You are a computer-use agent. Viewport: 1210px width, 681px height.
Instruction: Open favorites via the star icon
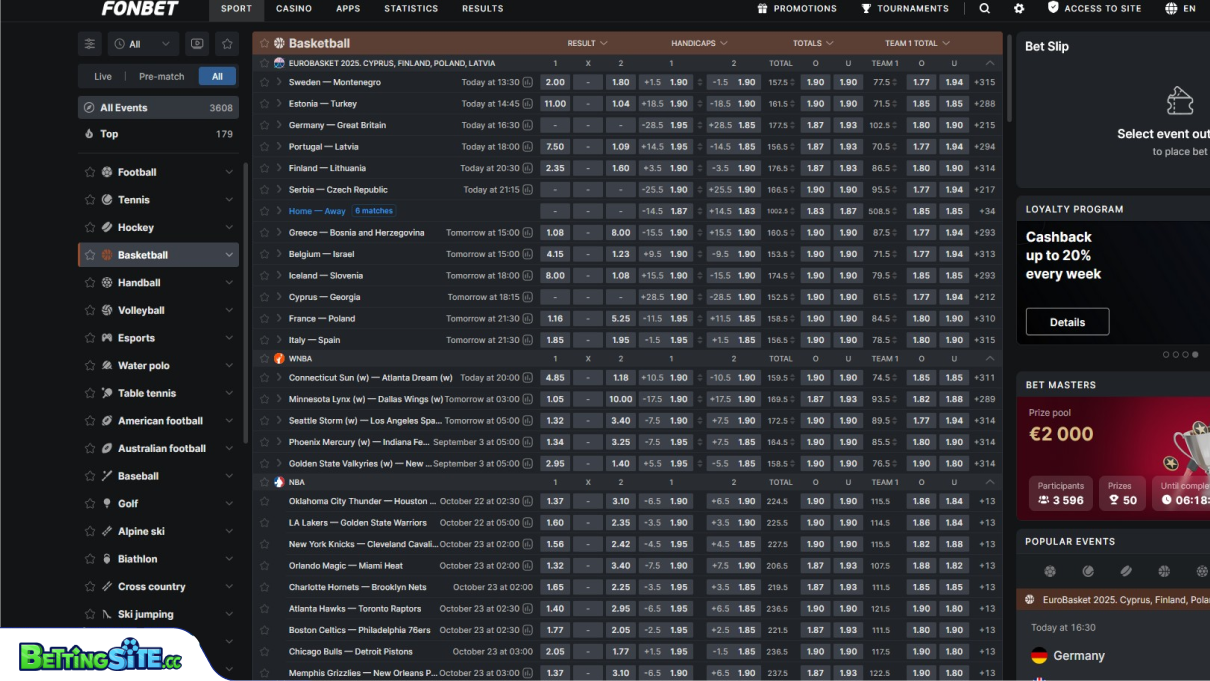228,44
